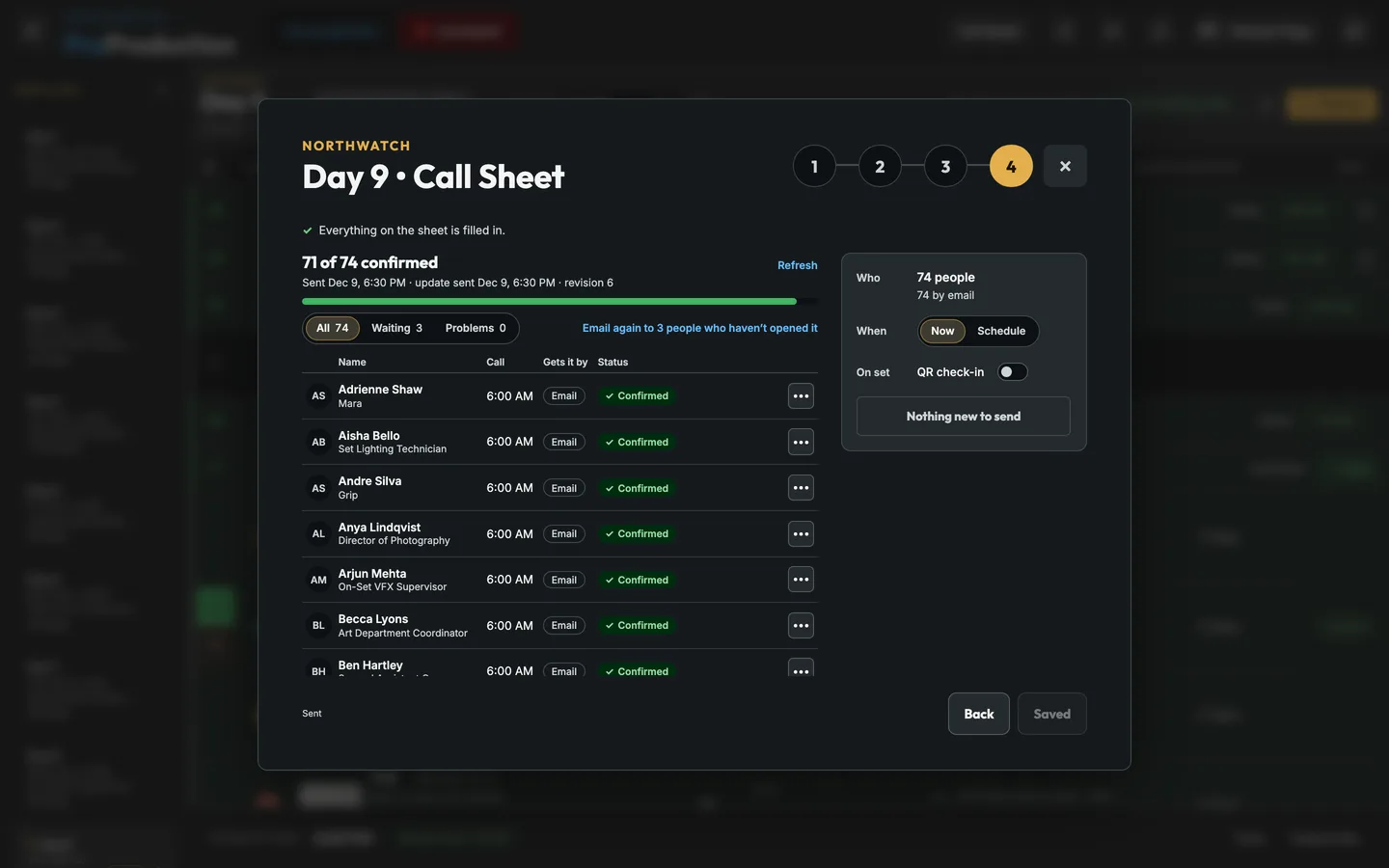Click Confirmed status for Becca Lyons
The width and height of the screenshot is (1389, 868).
(637, 626)
